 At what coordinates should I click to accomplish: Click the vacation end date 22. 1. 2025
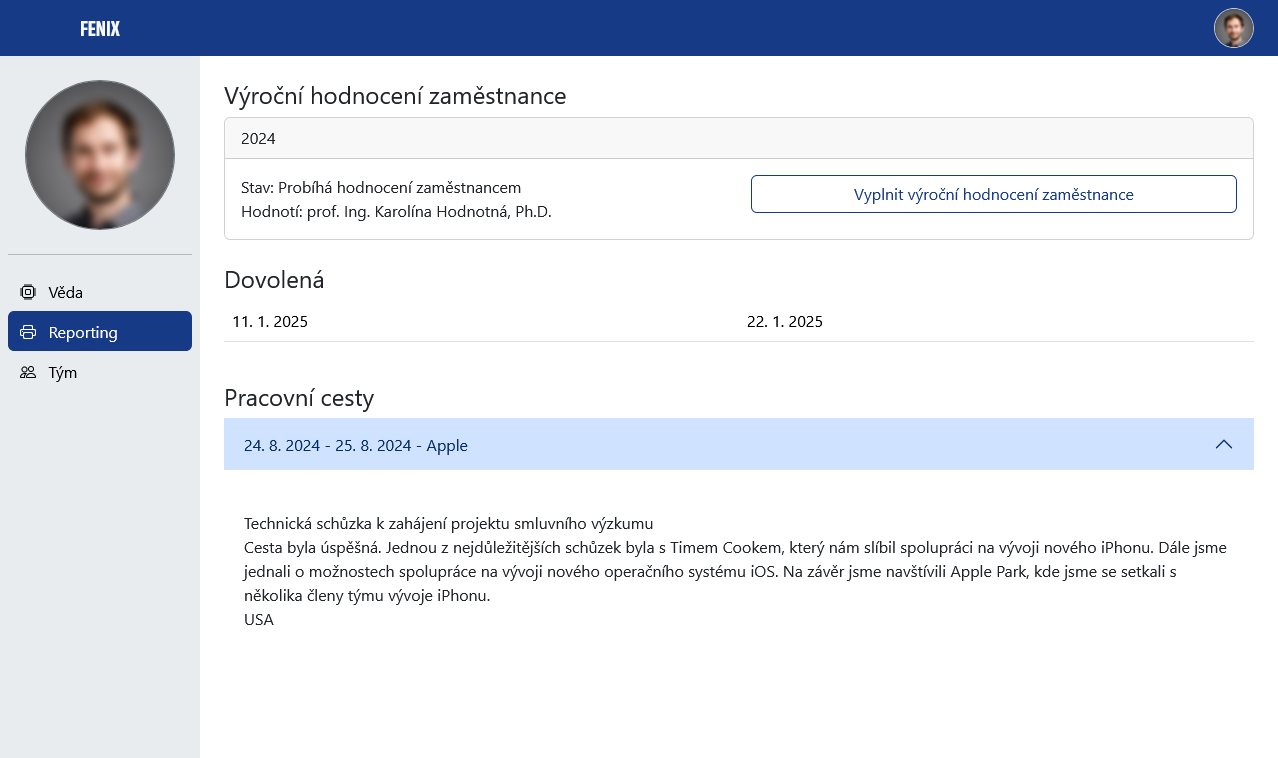point(785,321)
